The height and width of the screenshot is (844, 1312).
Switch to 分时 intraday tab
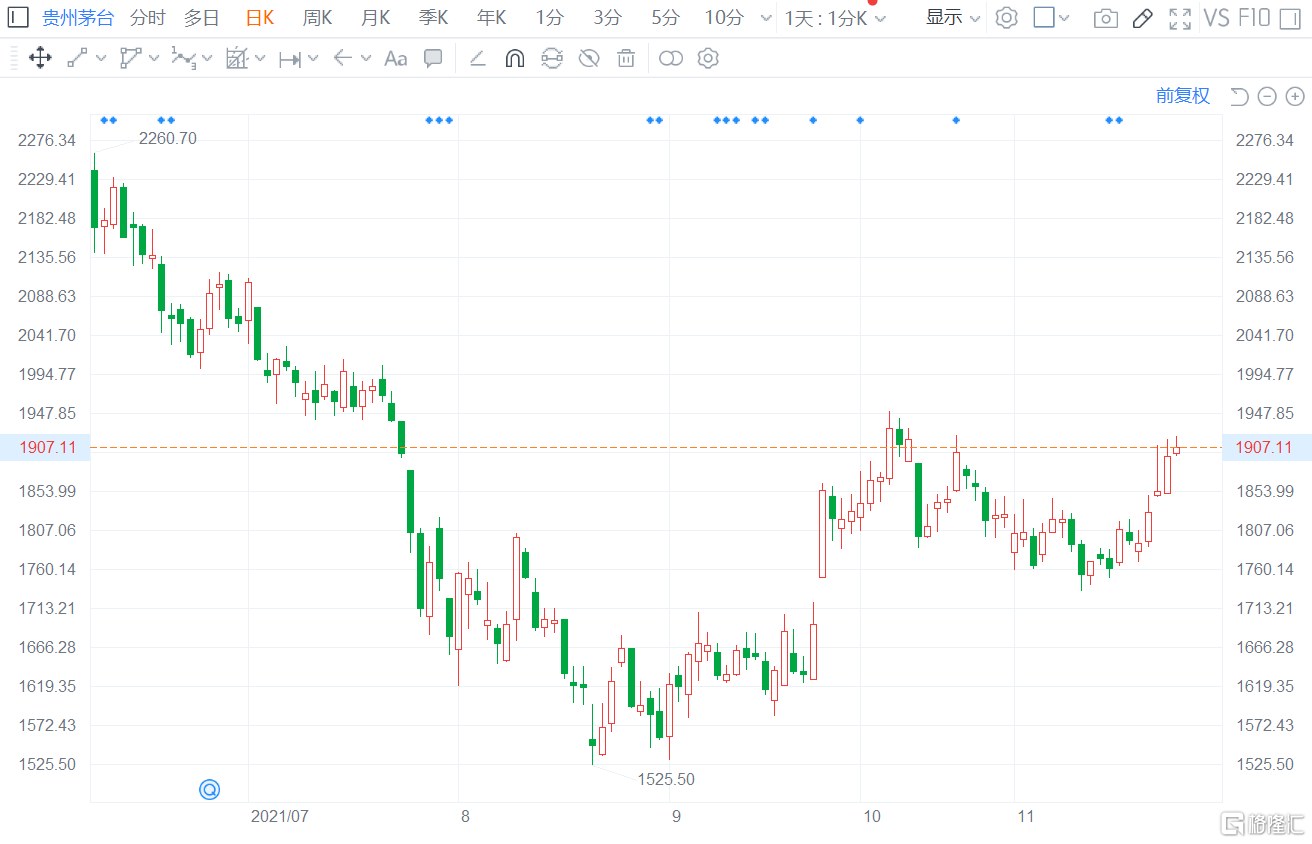148,17
